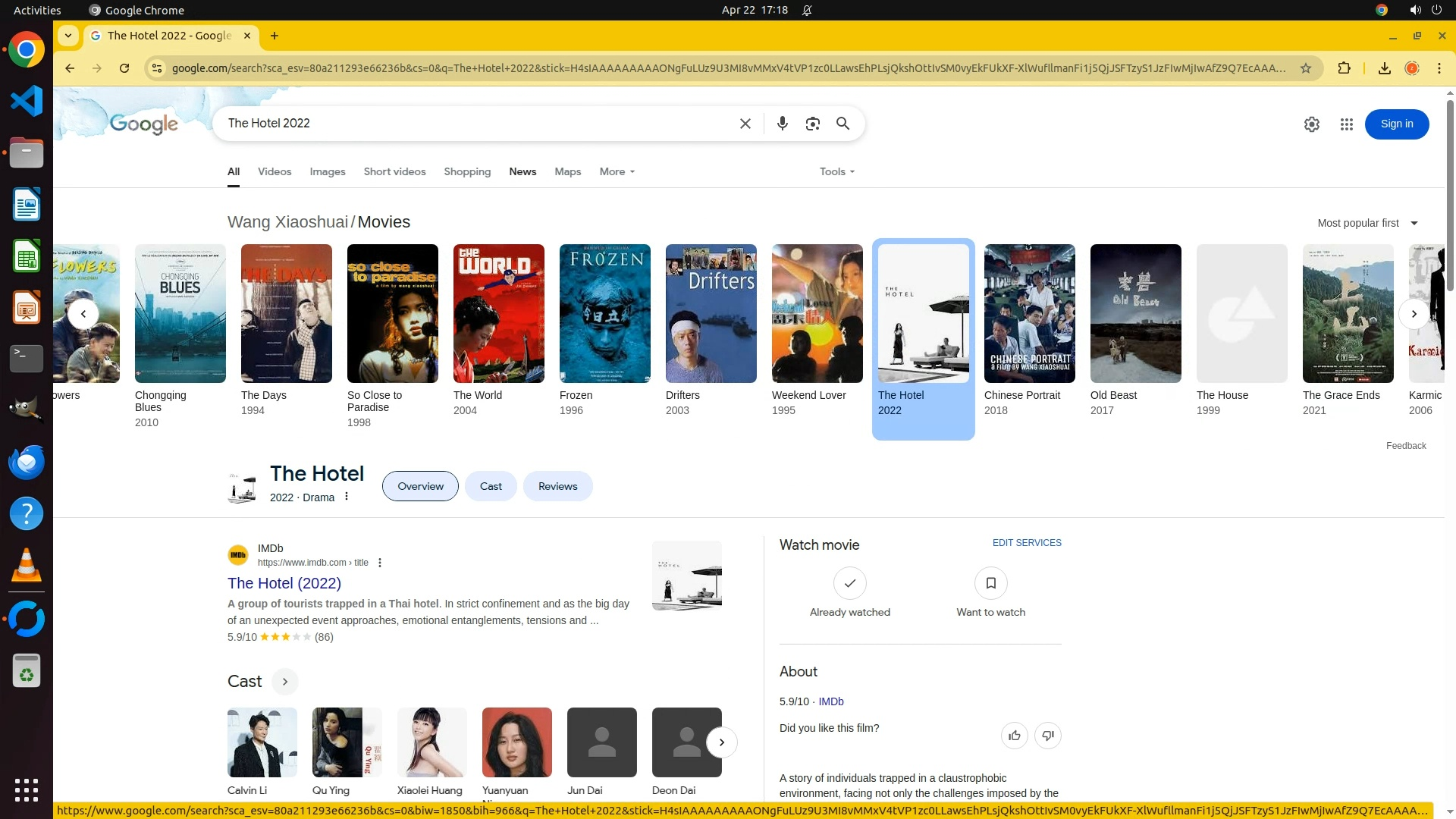Open Chrome extensions puzzle icon
1456x819 pixels.
click(1344, 68)
